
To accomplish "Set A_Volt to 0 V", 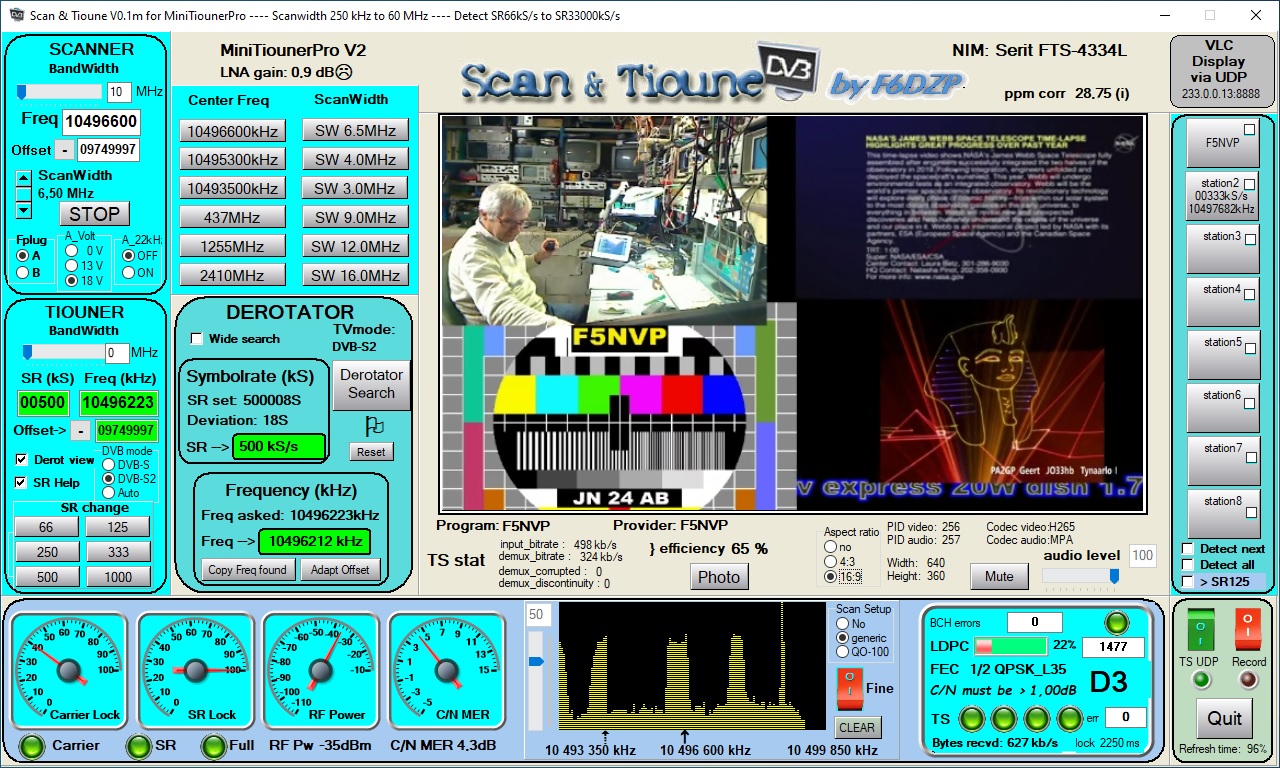I will (x=71, y=250).
